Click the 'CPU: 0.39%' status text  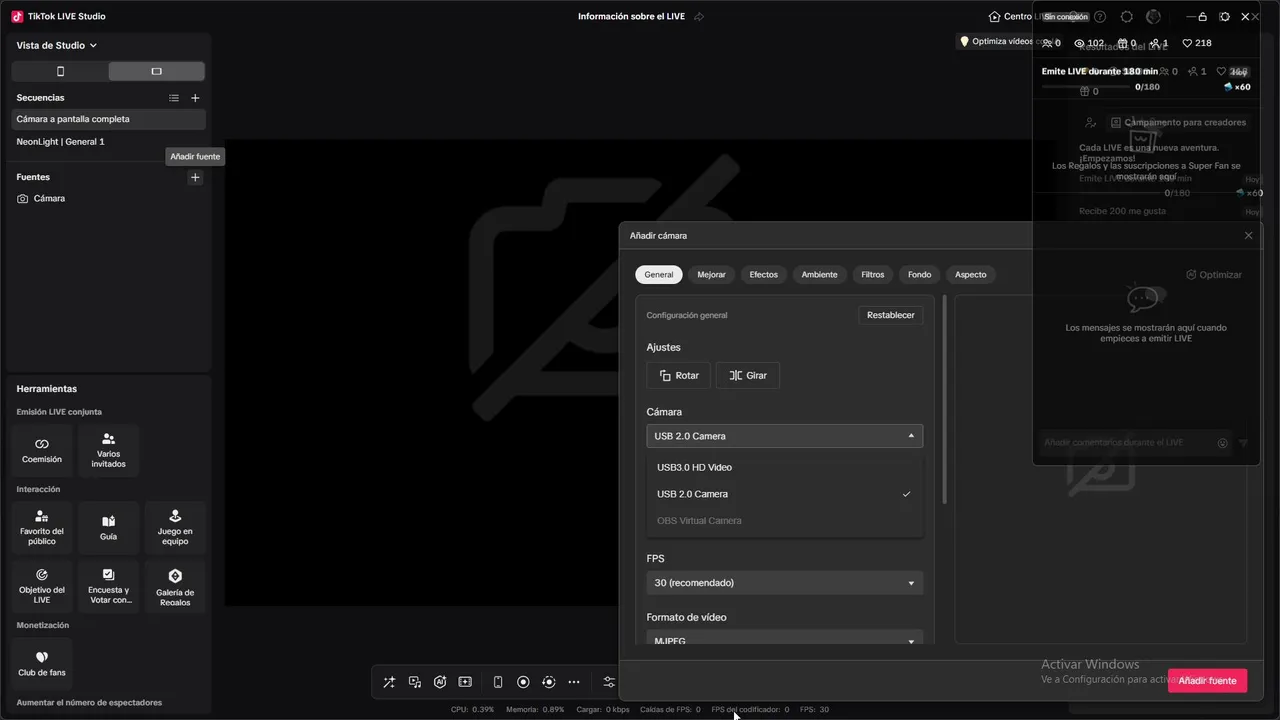[472, 710]
